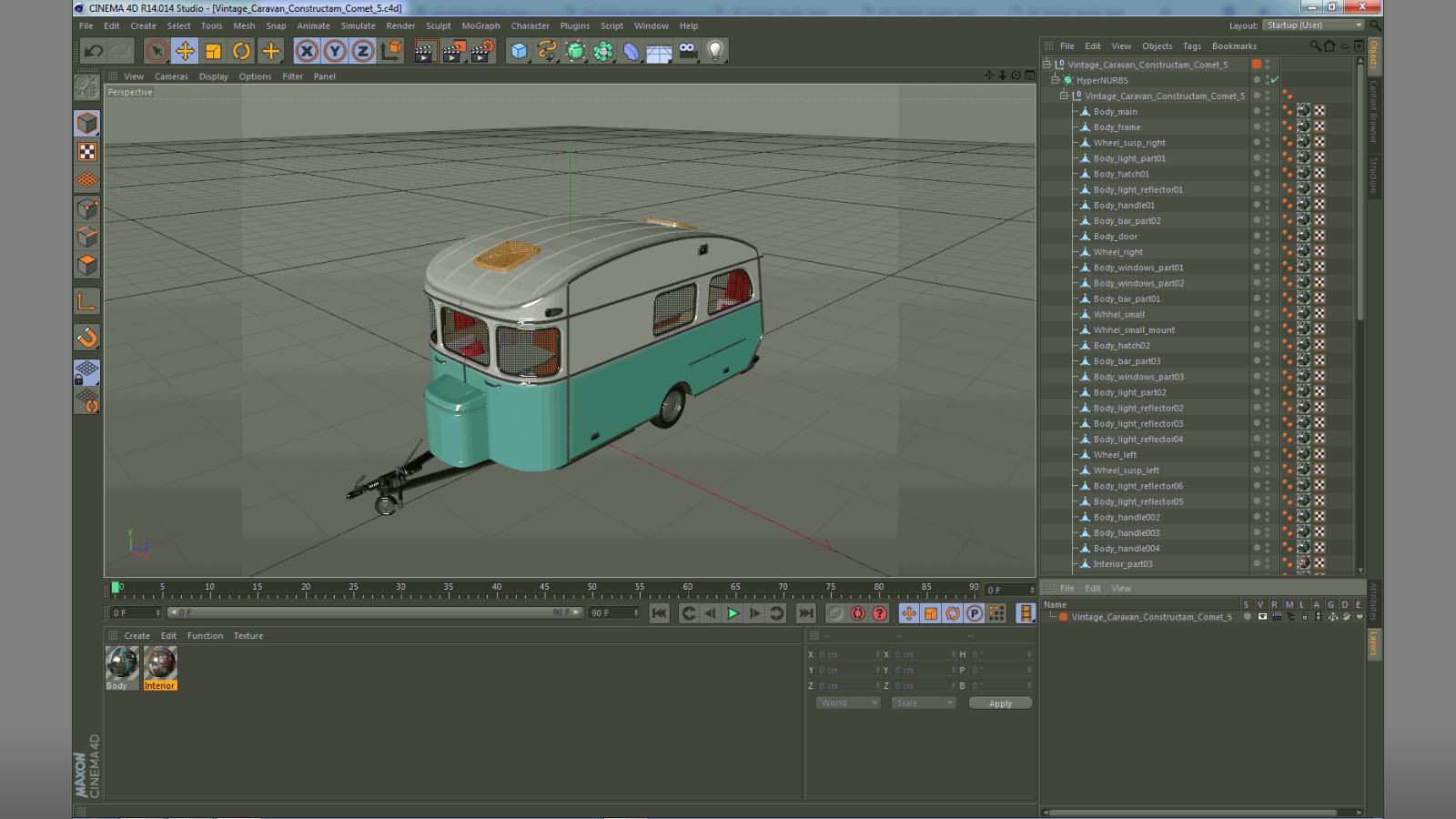Switch to Texture mode
Image resolution: width=1456 pixels, height=819 pixels.
coord(87,152)
